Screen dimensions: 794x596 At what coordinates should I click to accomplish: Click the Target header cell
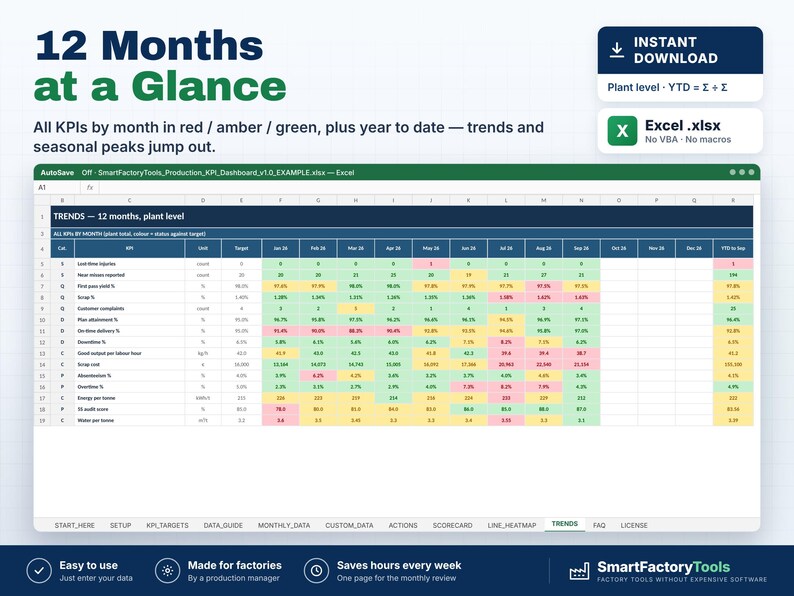[x=242, y=248]
